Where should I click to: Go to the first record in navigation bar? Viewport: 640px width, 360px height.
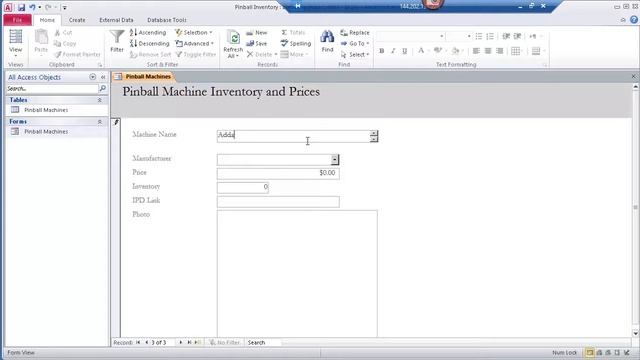coord(138,342)
